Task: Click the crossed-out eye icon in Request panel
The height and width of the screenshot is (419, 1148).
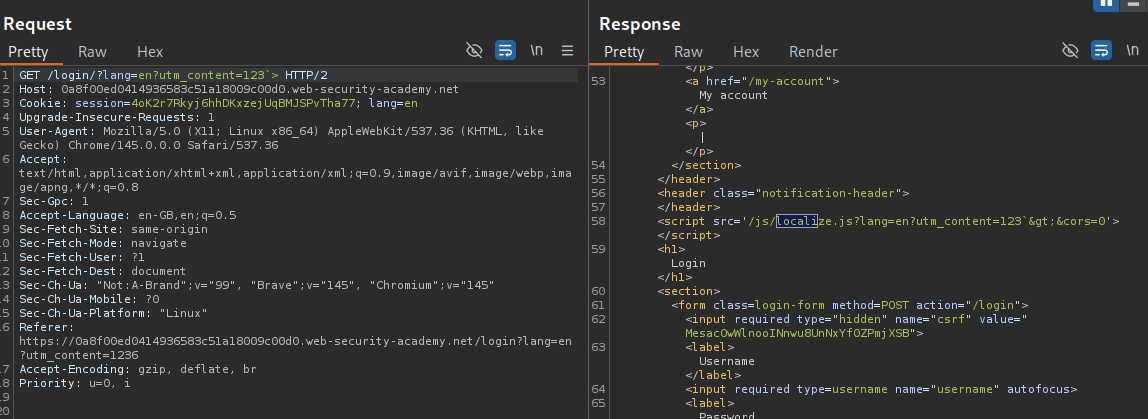Action: point(475,51)
